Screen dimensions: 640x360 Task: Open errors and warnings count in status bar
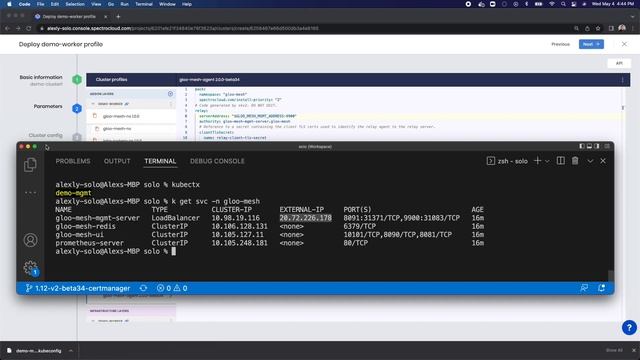pos(172,288)
